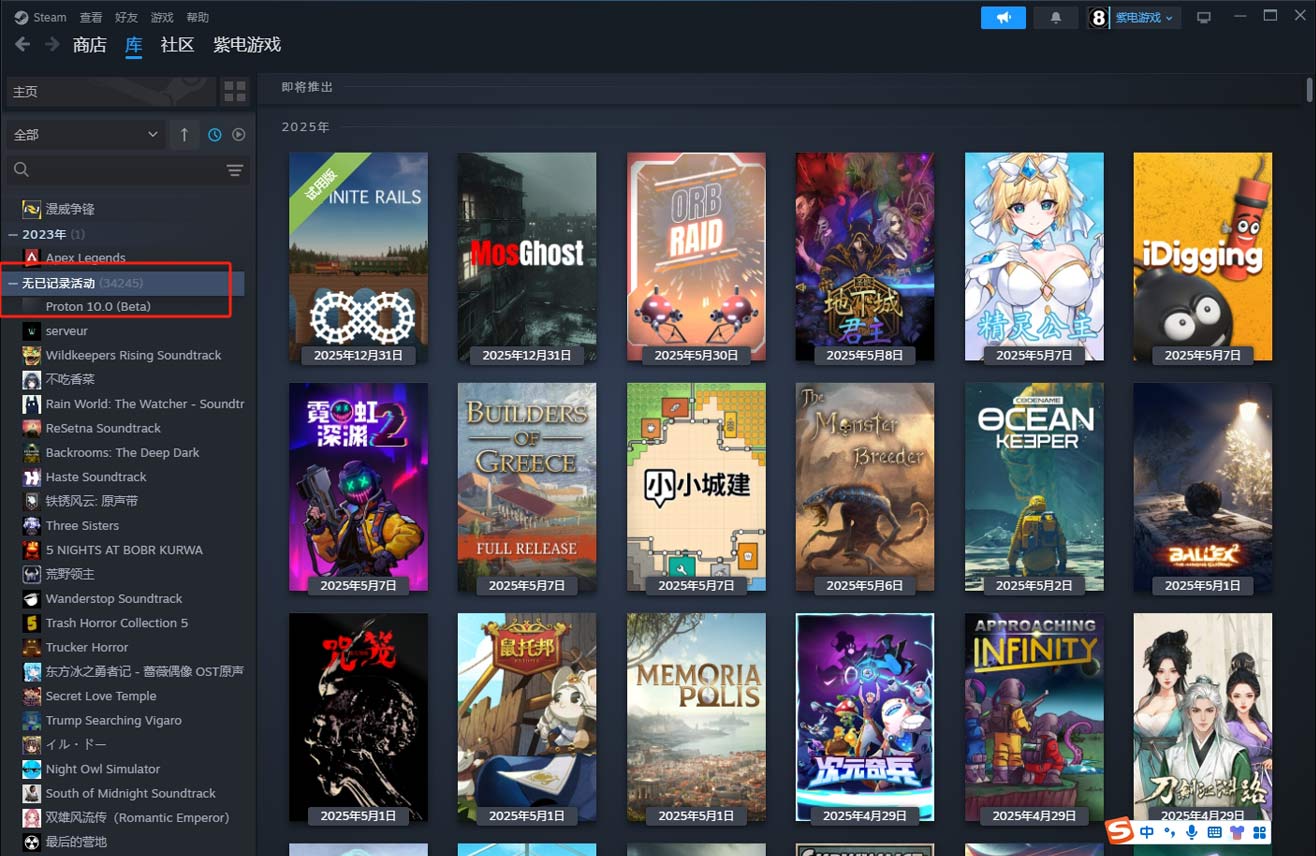Screen dimensions: 1316x856
Task: Open the Ocean Keeper game cover
Action: point(1034,487)
